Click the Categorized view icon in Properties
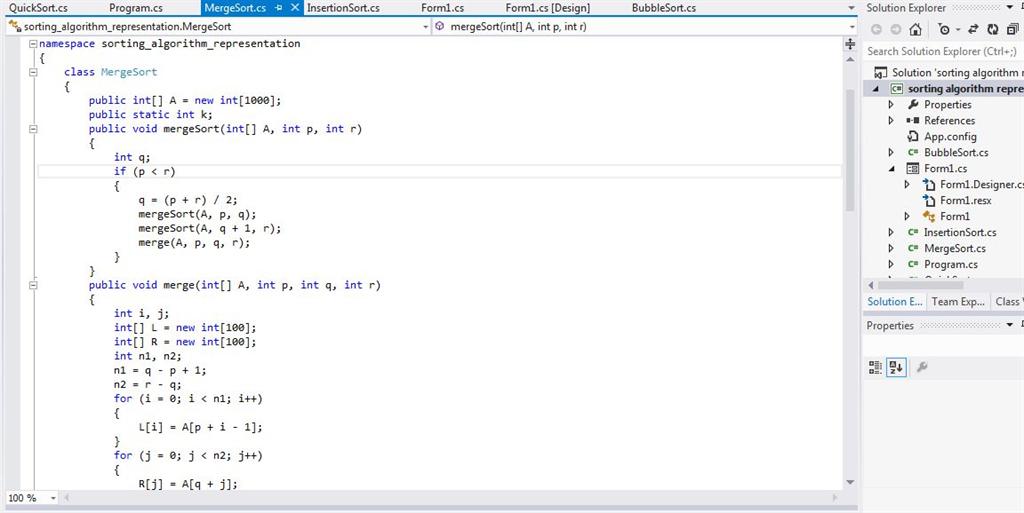The width and height of the screenshot is (1024, 513). click(876, 367)
